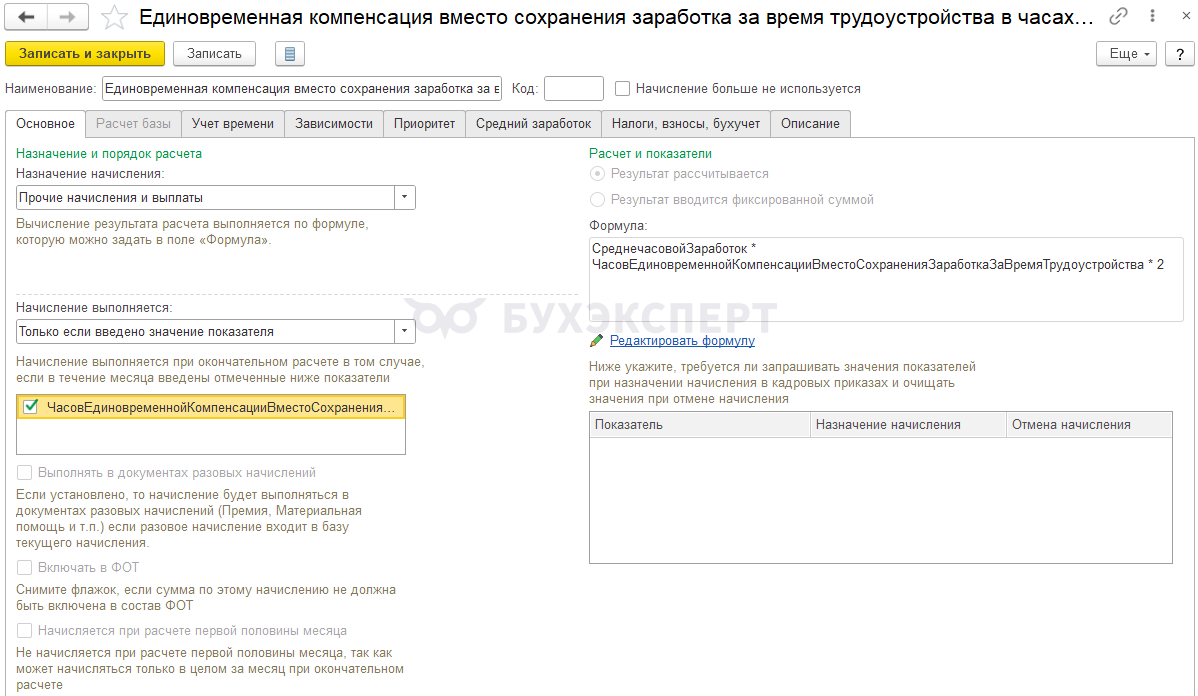Open the Еще dropdown menu
This screenshot has width=1198, height=696.
pos(1126,53)
